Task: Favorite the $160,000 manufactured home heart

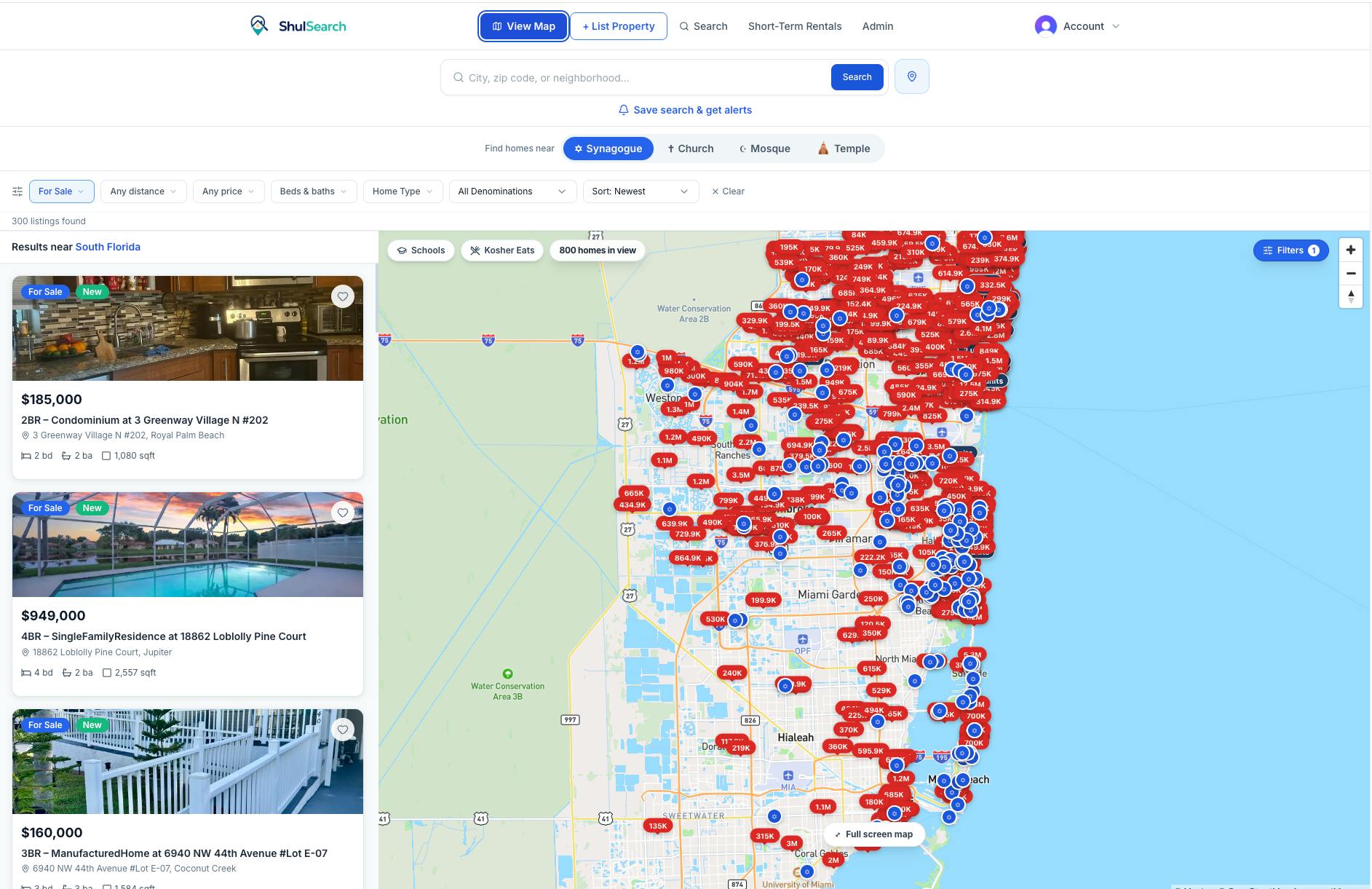Action: tap(343, 729)
